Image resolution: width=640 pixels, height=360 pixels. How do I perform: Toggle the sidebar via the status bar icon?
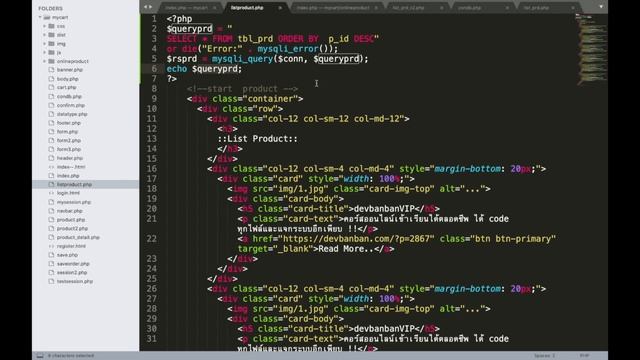click(40, 356)
